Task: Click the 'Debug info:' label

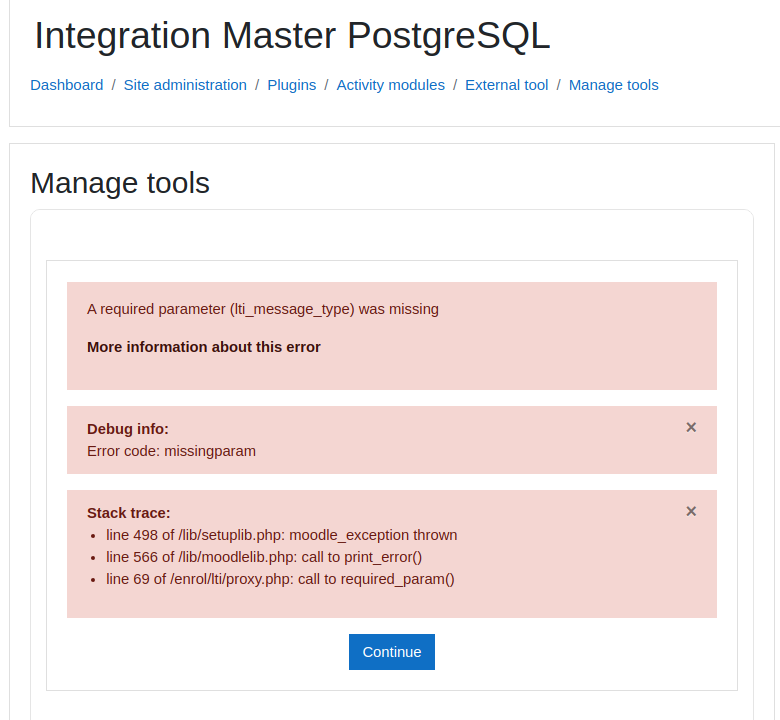Action: [128, 429]
